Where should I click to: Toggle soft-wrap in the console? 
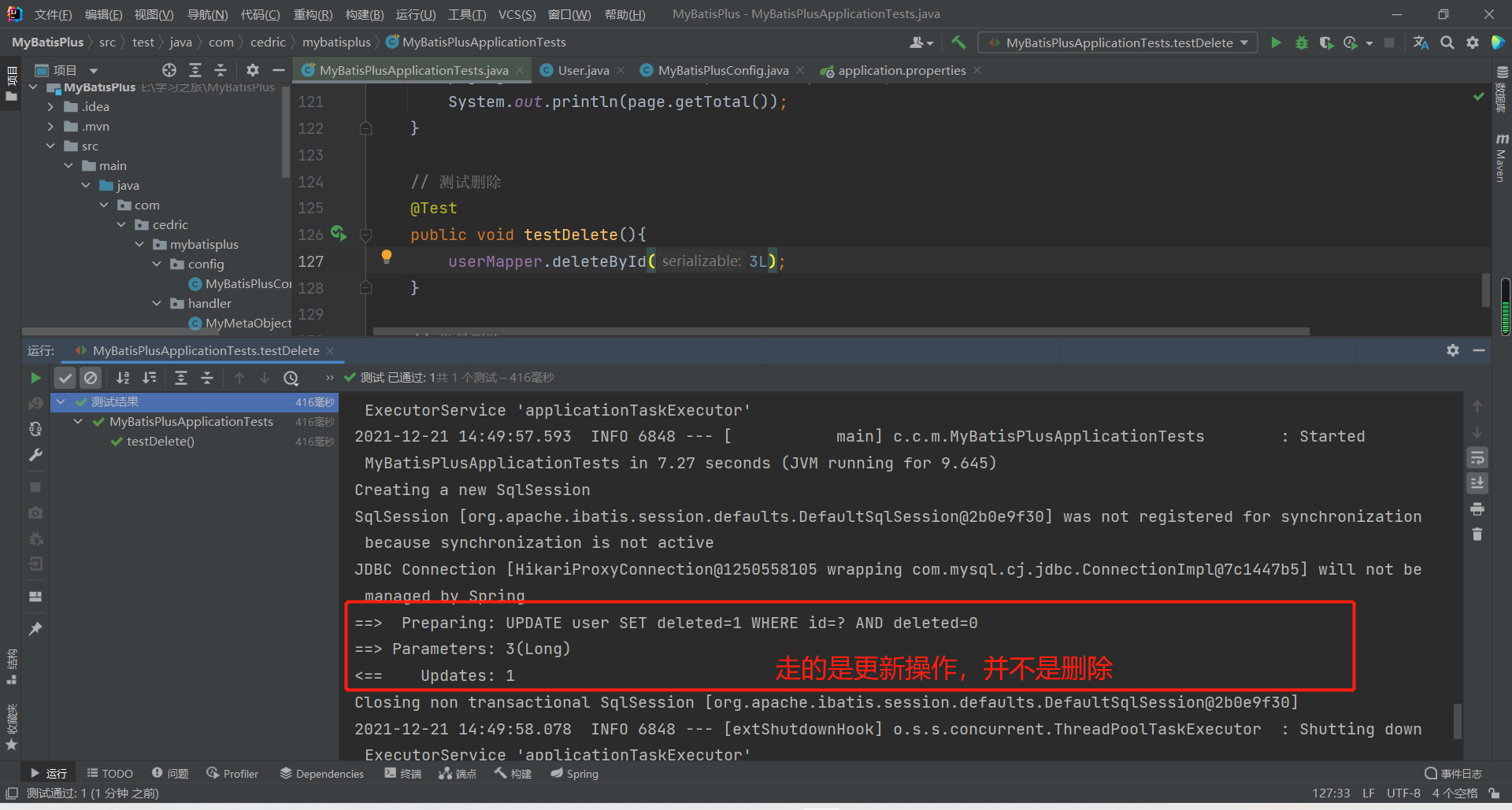pyautogui.click(x=1477, y=457)
